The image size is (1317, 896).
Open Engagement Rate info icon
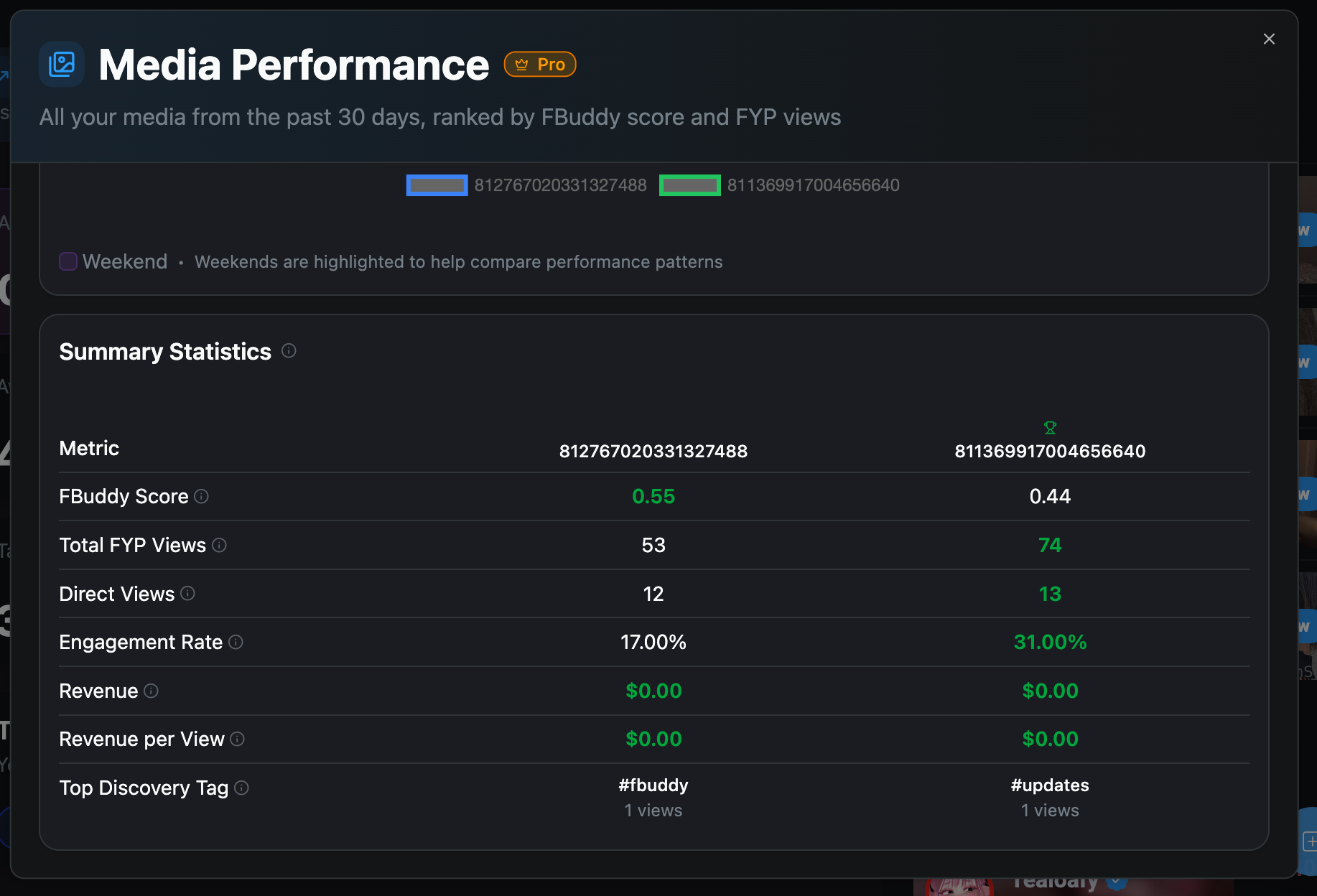coord(236,642)
